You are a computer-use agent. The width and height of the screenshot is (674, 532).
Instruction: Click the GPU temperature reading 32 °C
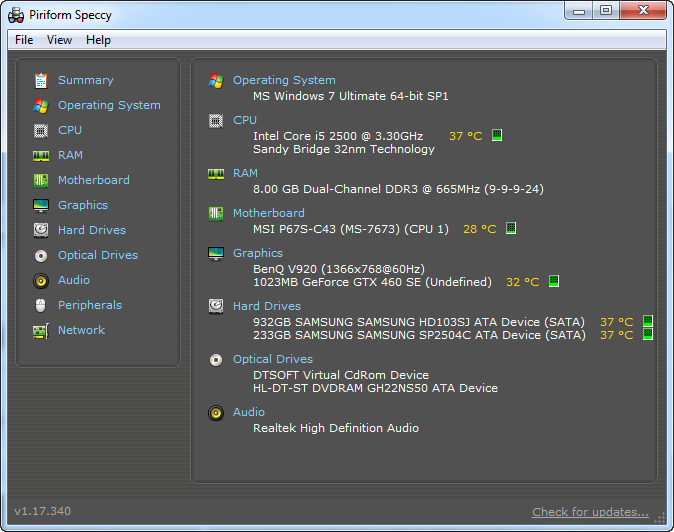[x=523, y=282]
